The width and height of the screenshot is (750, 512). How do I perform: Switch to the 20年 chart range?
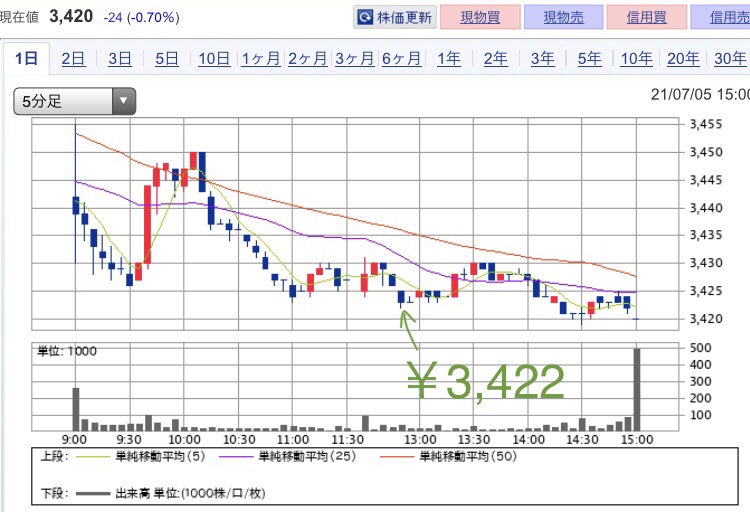click(683, 59)
